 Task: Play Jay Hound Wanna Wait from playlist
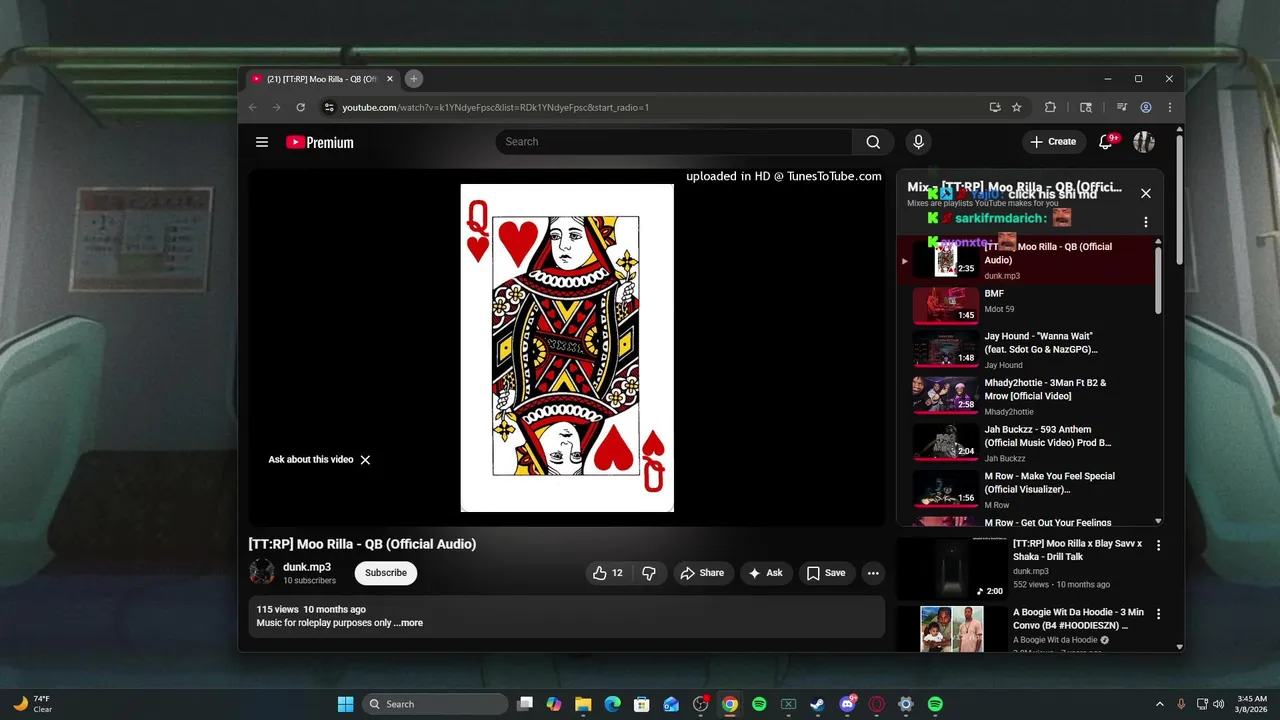tap(1030, 351)
